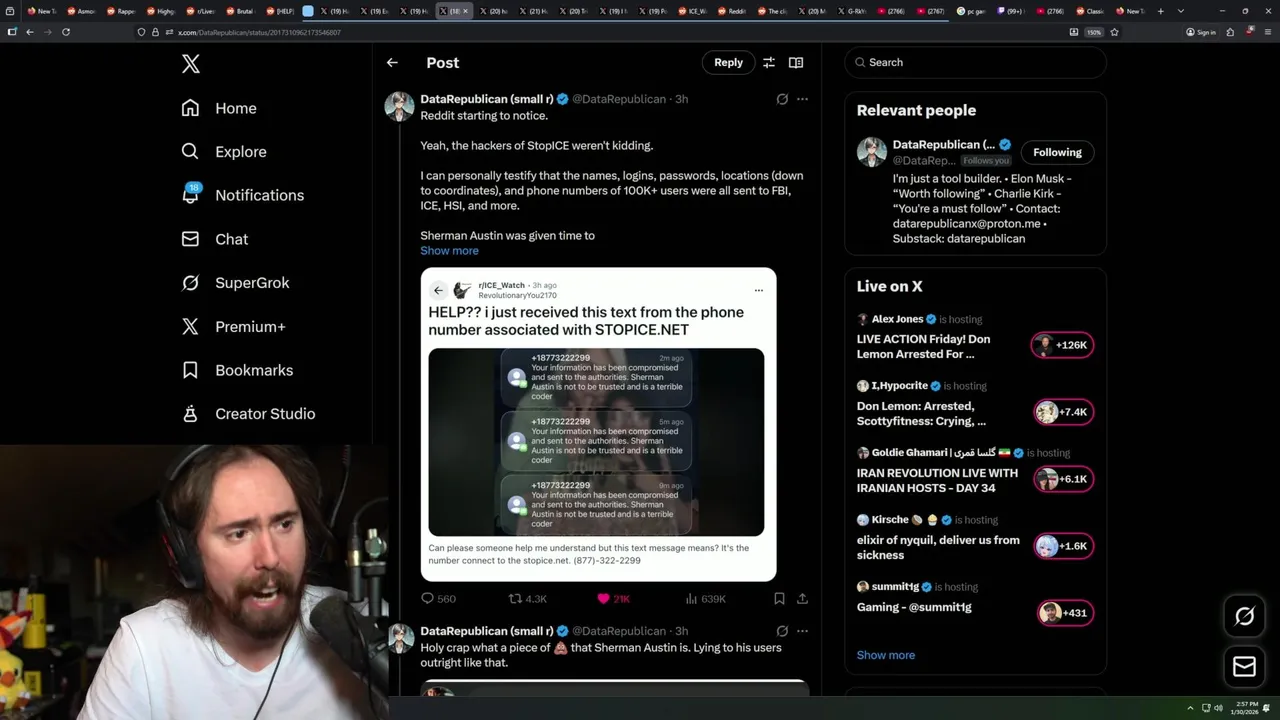This screenshot has height=720, width=1280.
Task: Click the back arrow beside Post
Action: tap(392, 62)
